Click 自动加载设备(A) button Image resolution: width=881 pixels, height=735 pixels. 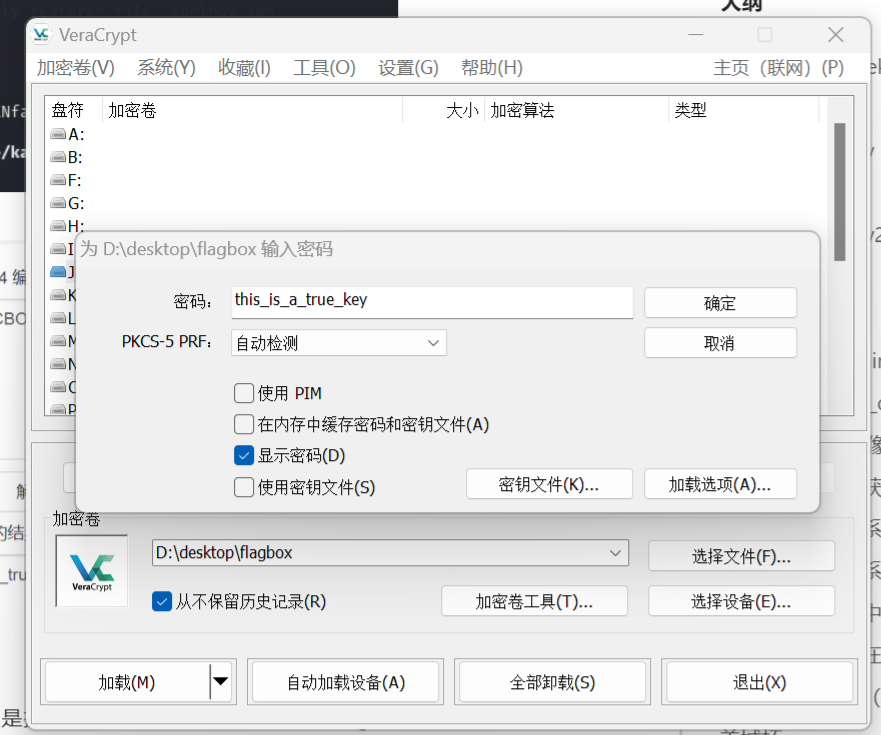(x=346, y=682)
